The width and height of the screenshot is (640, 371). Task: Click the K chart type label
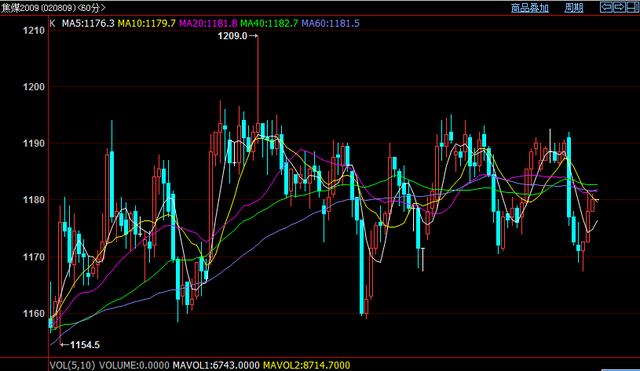(x=52, y=23)
